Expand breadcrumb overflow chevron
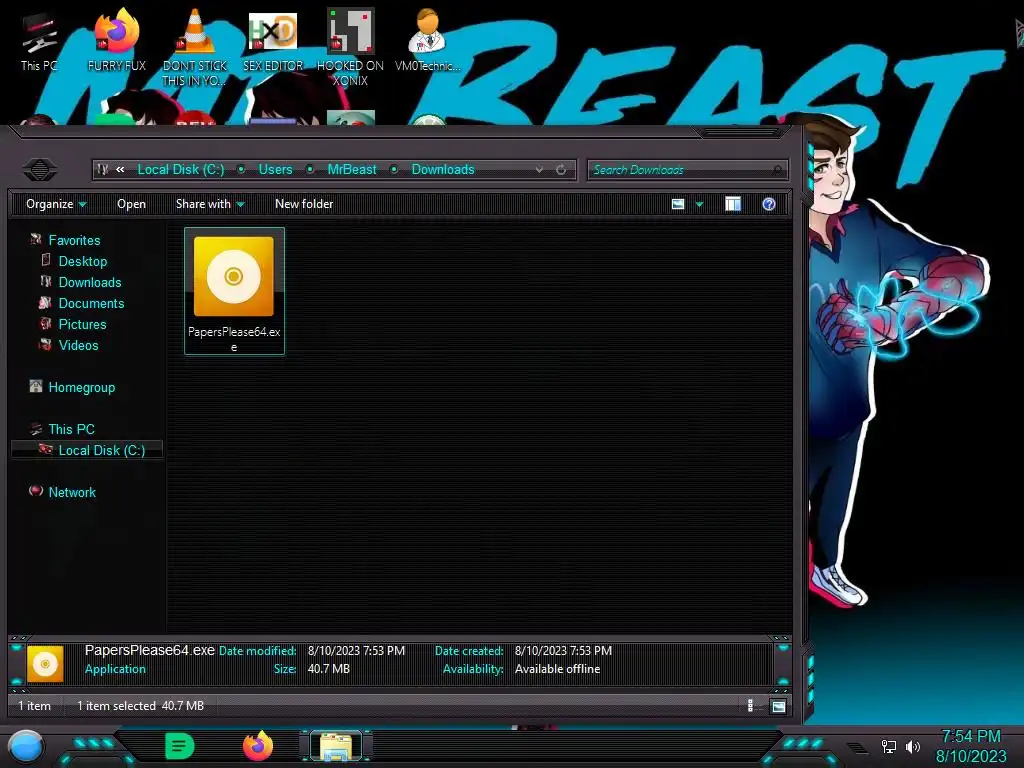The width and height of the screenshot is (1024, 768). click(120, 170)
